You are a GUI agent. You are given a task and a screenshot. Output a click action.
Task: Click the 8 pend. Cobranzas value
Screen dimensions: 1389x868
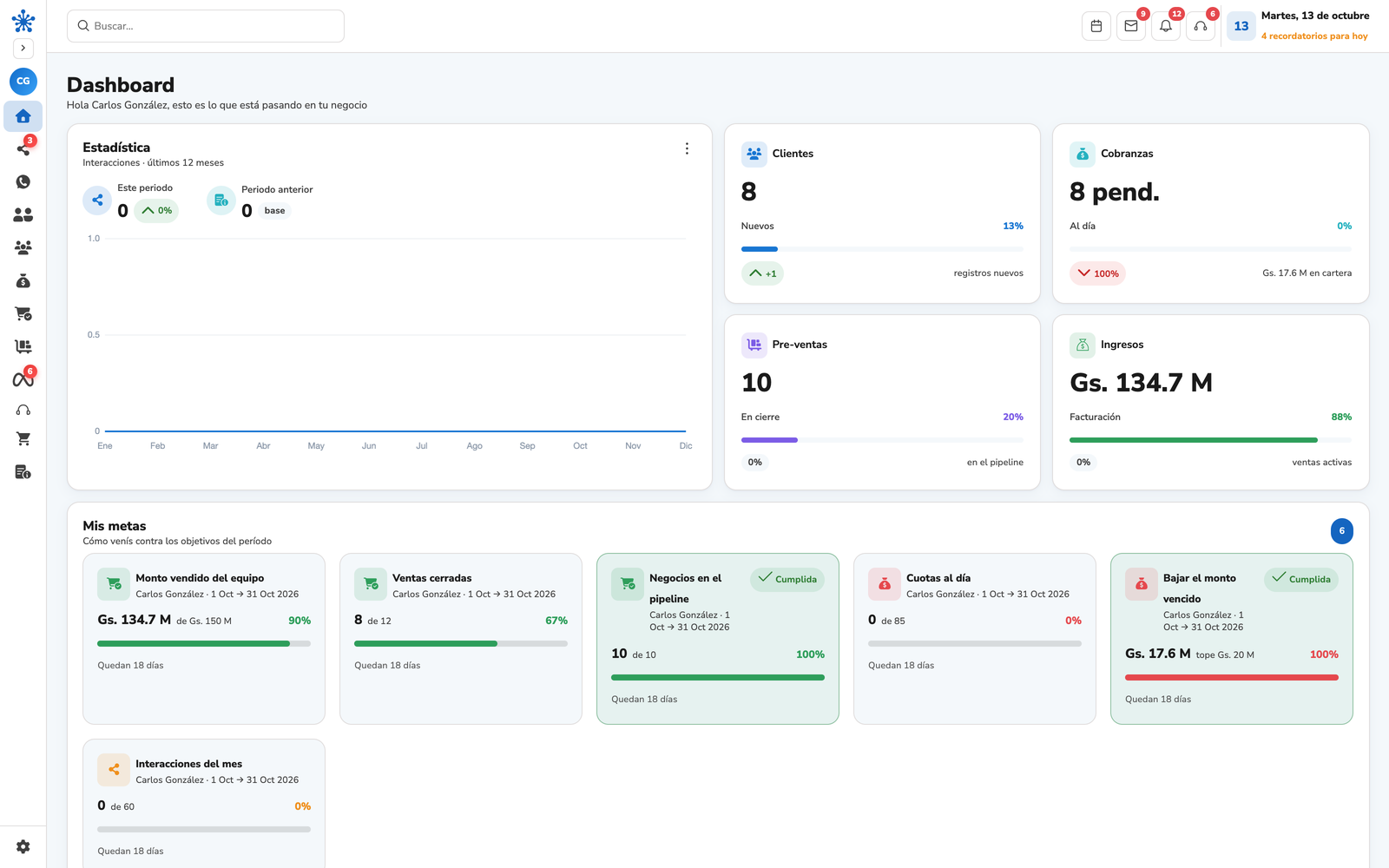pos(1114,192)
